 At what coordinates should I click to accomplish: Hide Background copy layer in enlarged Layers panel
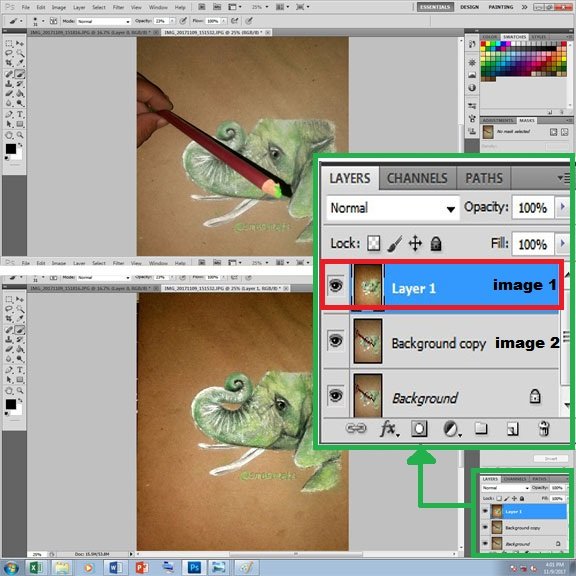pyautogui.click(x=335, y=341)
